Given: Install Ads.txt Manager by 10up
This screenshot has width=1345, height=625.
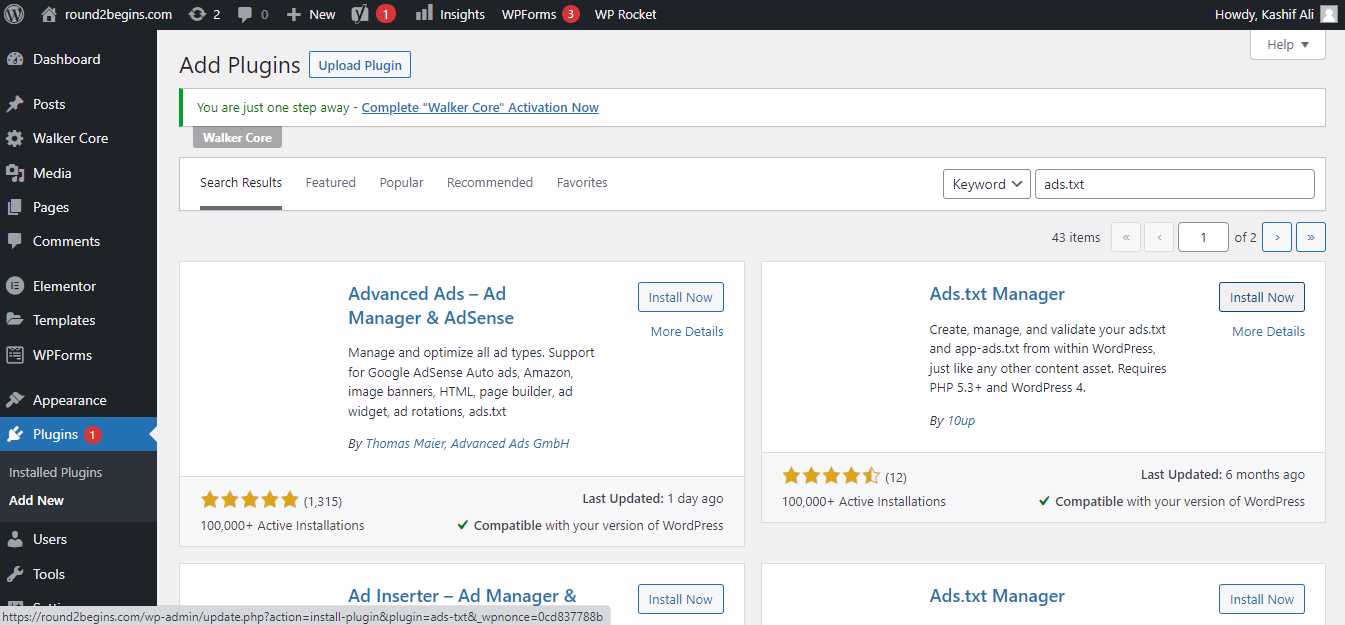Looking at the screenshot, I should (x=1262, y=297).
